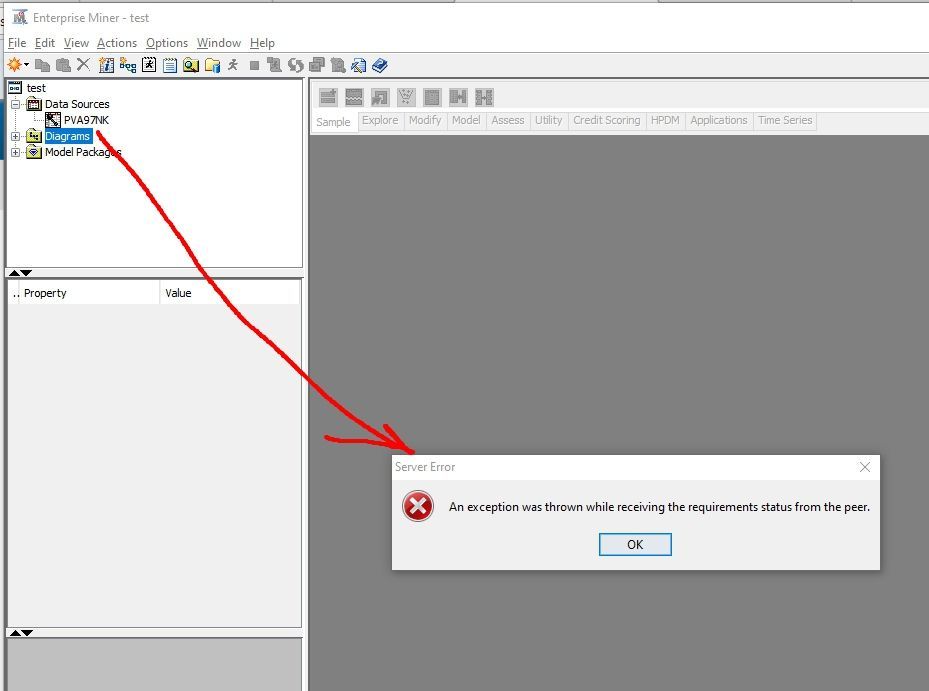Click the Stop square toolbar icon
This screenshot has width=929, height=691.
pyautogui.click(x=254, y=65)
